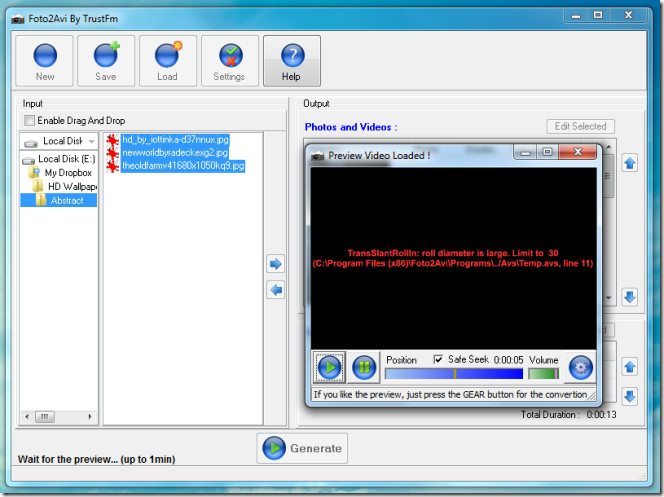This screenshot has height=497, width=664.
Task: Click the right arrow add-to-output icon
Action: tap(276, 264)
